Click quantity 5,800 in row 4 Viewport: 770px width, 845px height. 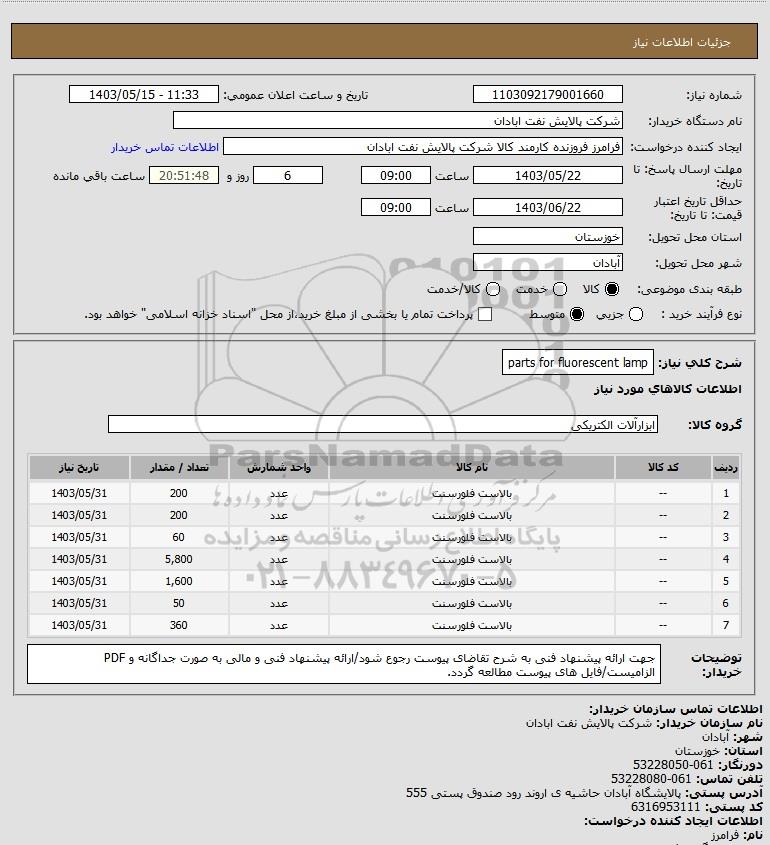(x=179, y=559)
